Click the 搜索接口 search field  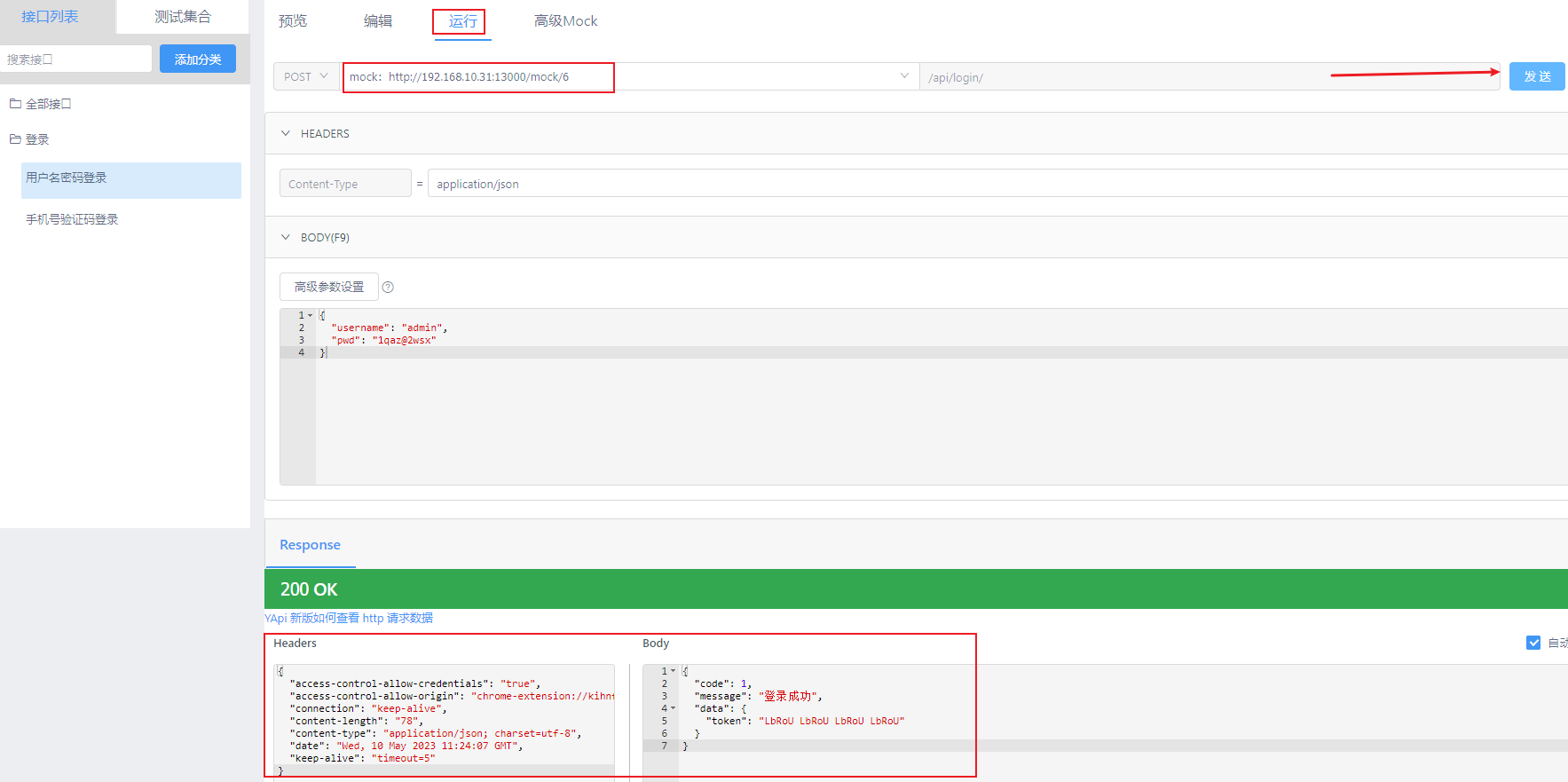pyautogui.click(x=76, y=59)
